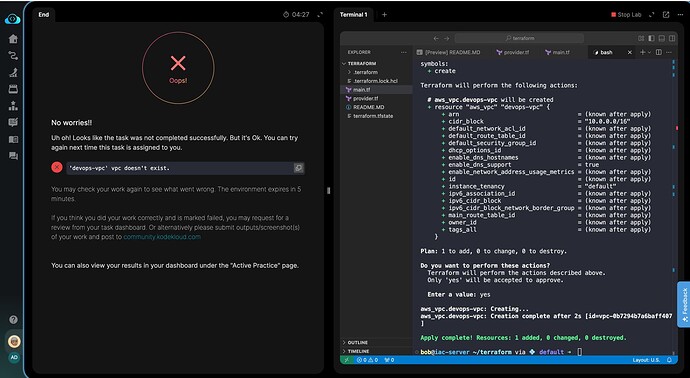Navigate back in the editor history
The image size is (690, 378).
coord(436,38)
